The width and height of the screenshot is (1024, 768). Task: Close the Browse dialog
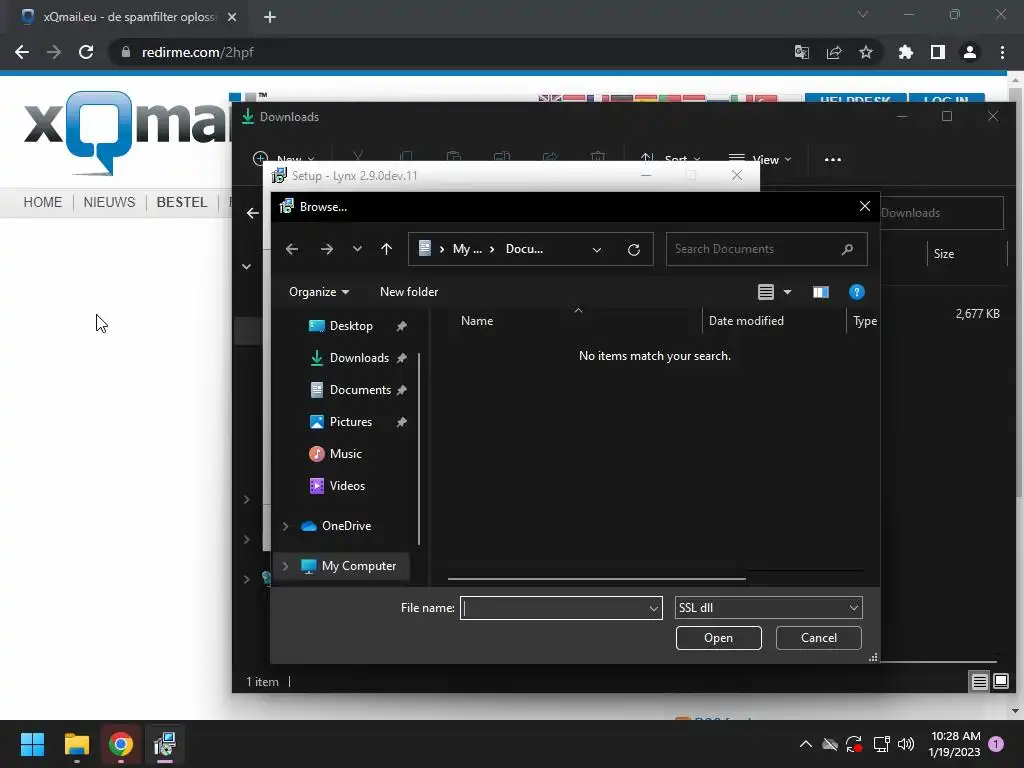click(x=865, y=206)
